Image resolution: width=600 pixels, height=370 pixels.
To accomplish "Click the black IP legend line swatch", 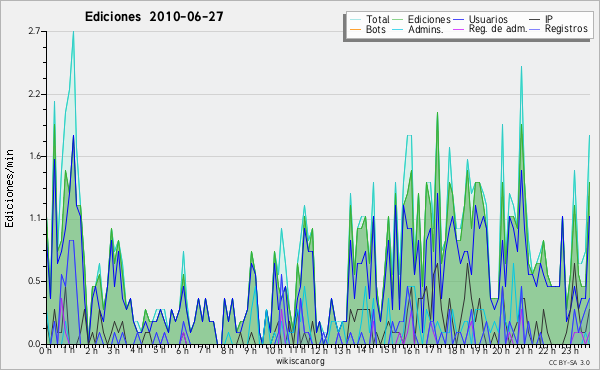I will 535,19.
